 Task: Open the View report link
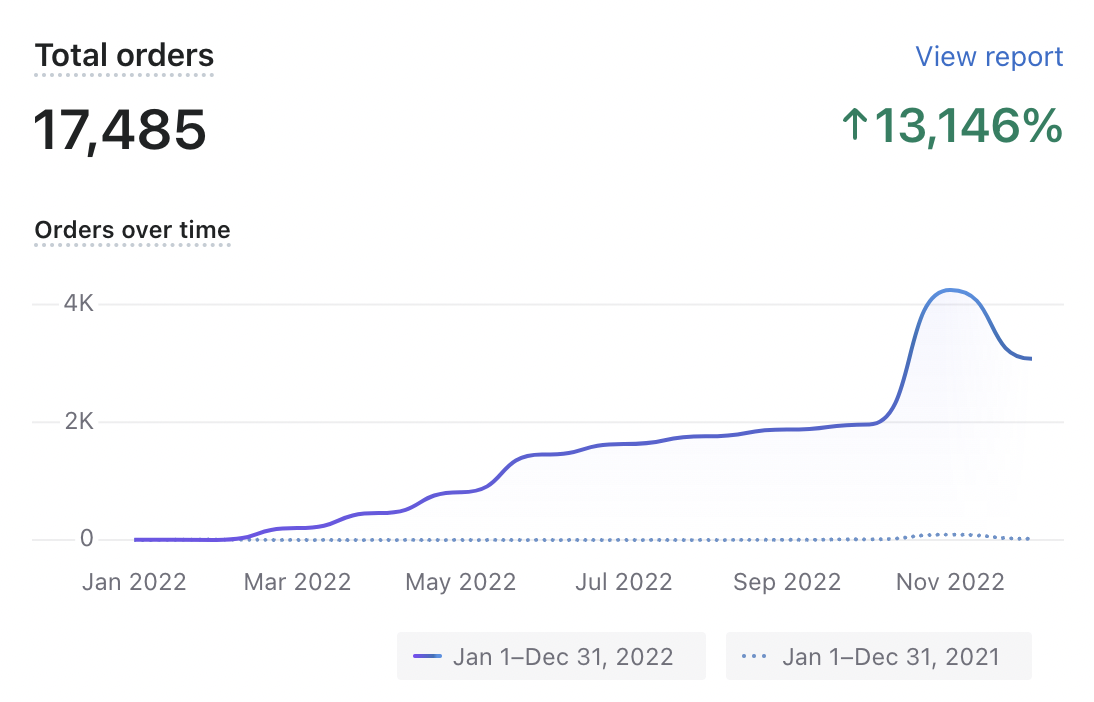coord(989,57)
